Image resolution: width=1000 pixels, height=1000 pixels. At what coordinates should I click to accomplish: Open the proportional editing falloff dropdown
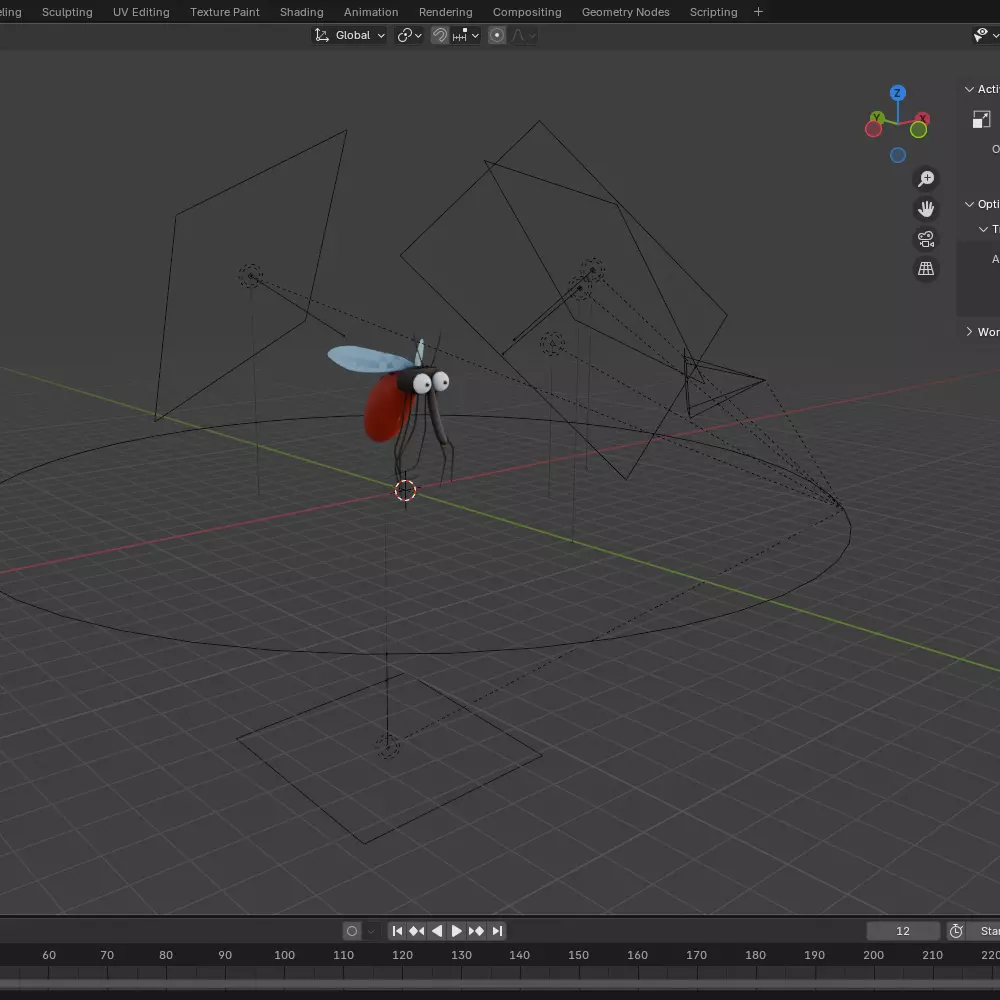coord(523,35)
